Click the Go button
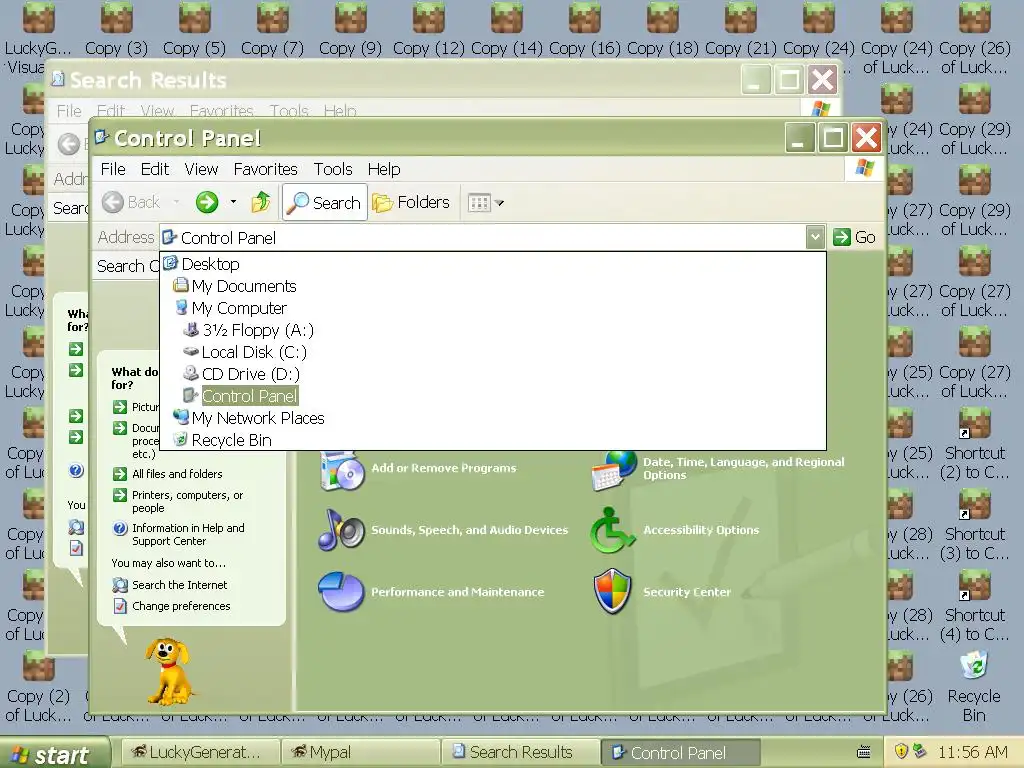Viewport: 1024px width, 768px height. pyautogui.click(x=854, y=237)
